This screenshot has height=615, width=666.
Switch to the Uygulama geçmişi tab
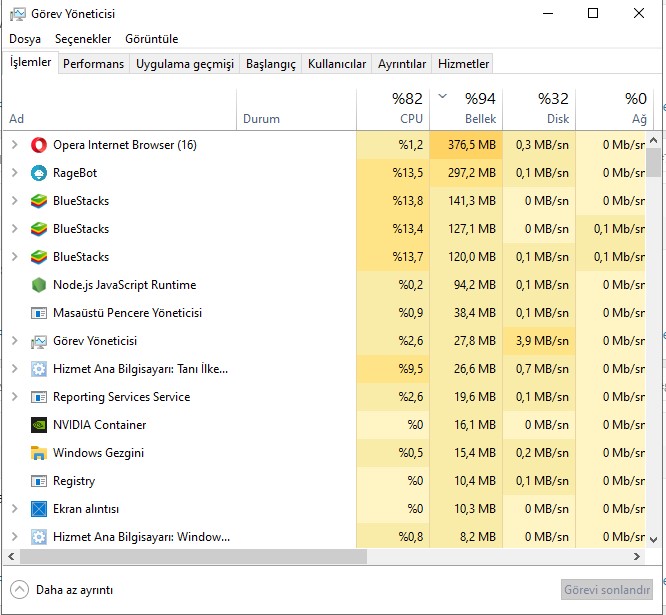tap(185, 64)
